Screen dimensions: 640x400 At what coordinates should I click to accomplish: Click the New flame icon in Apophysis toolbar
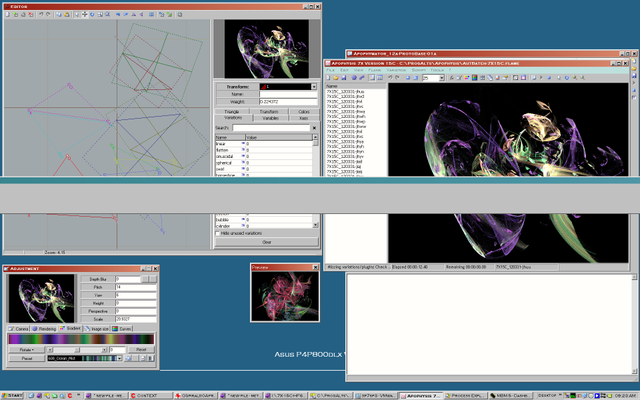(330, 77)
